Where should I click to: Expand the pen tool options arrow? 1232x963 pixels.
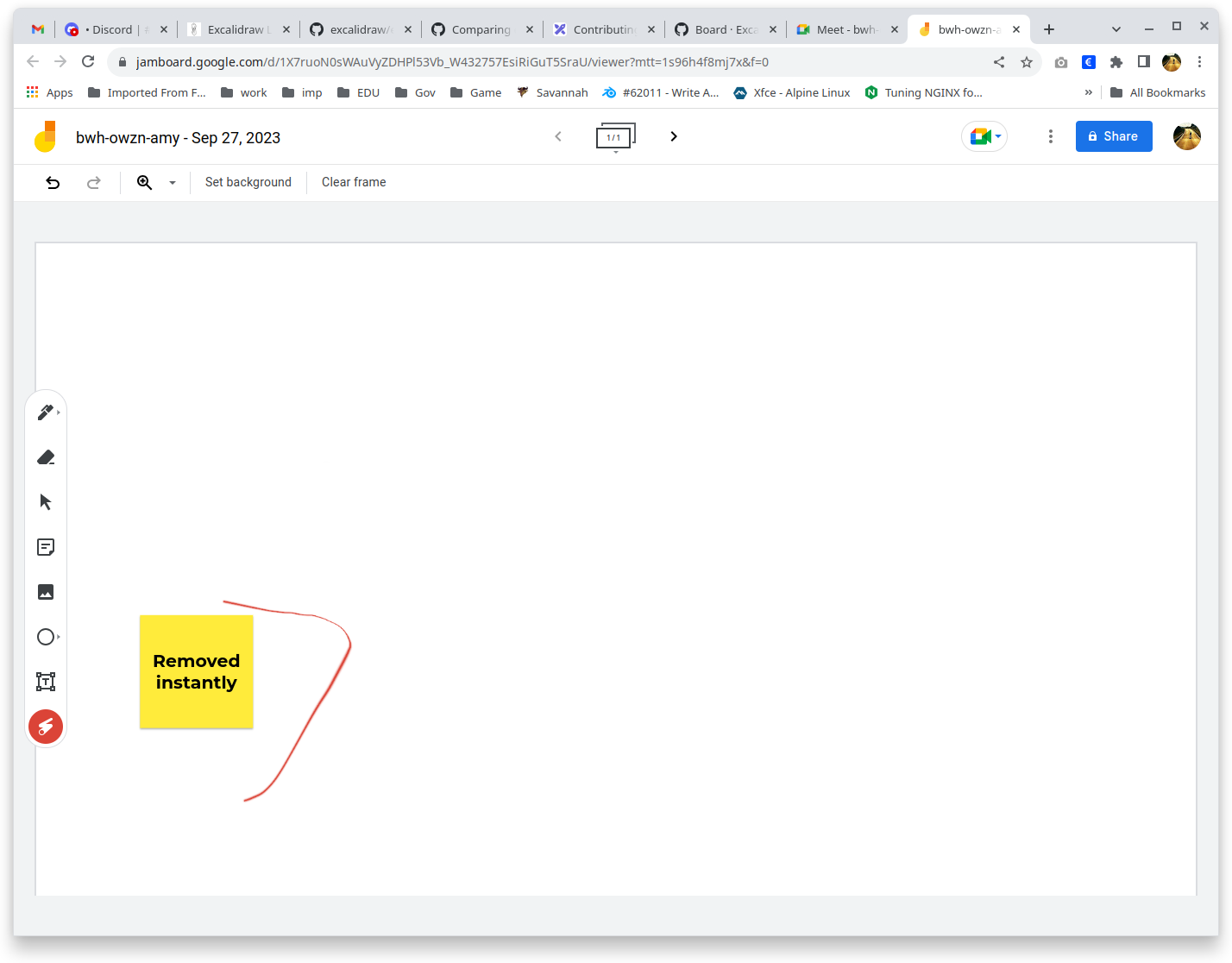59,412
